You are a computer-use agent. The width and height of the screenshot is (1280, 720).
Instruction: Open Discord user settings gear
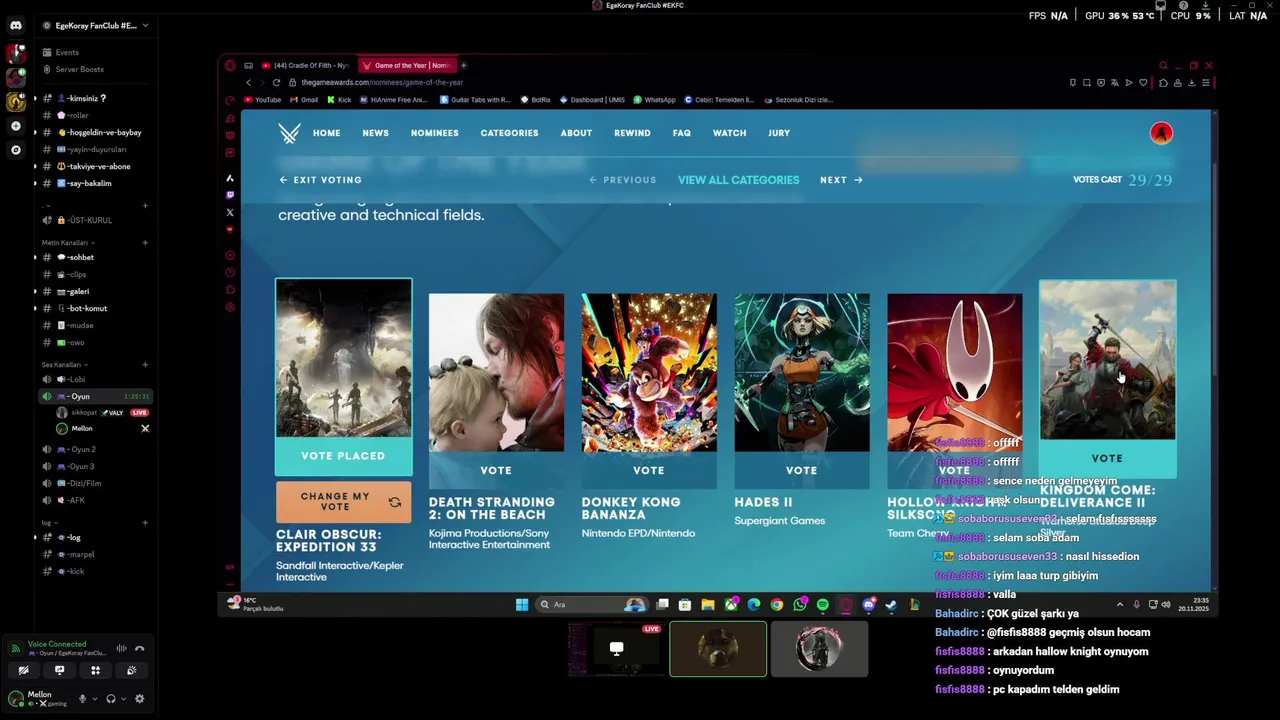139,699
